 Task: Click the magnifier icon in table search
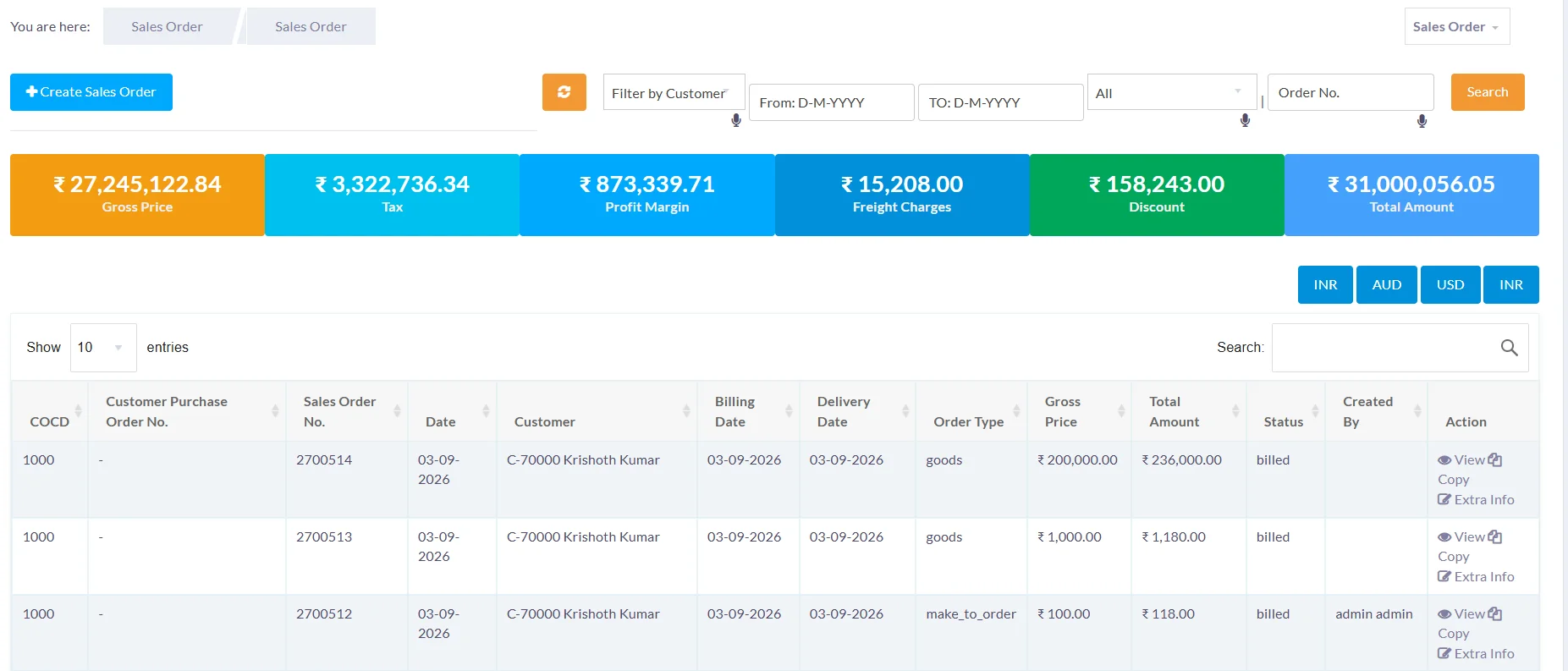coord(1509,348)
